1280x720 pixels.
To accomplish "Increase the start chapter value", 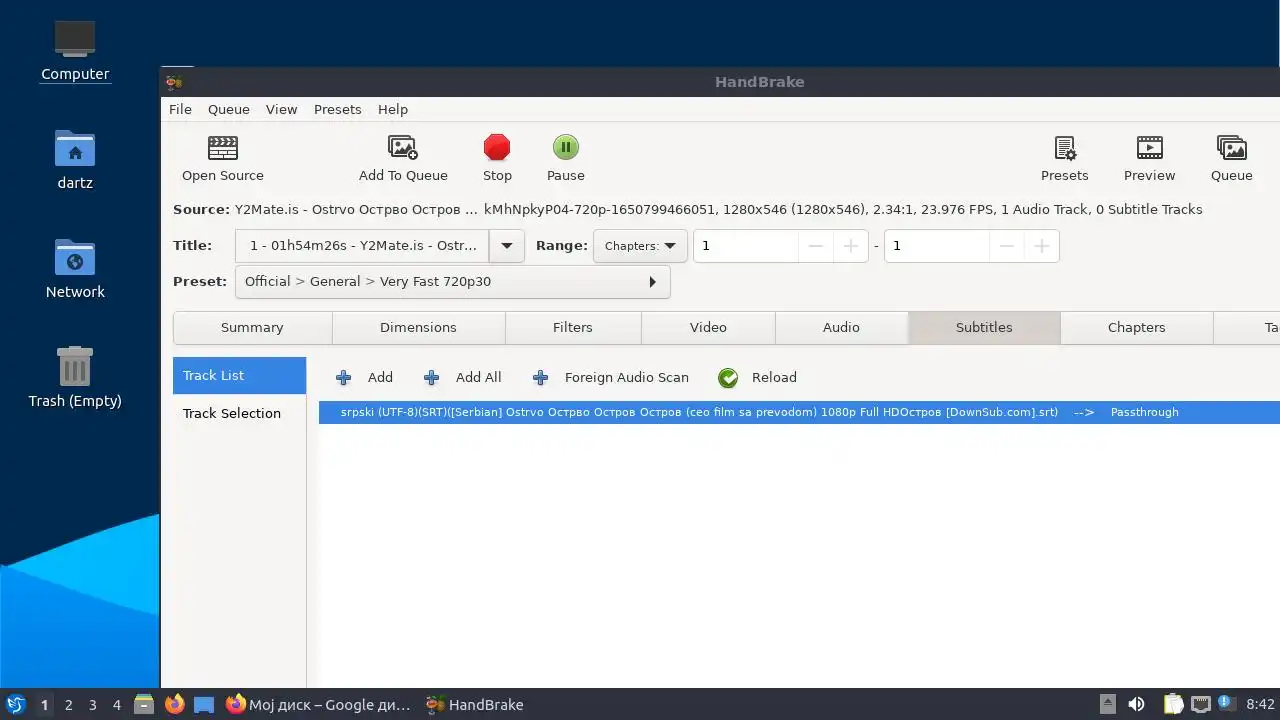I will tap(851, 246).
